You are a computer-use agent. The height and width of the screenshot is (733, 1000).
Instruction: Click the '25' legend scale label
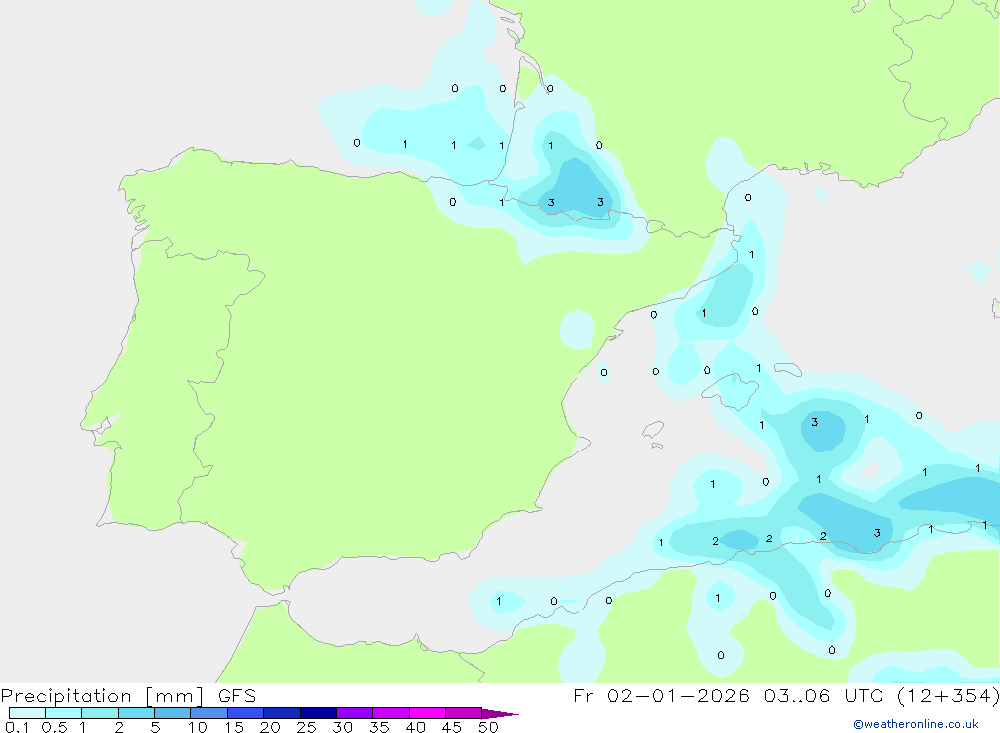click(x=306, y=727)
